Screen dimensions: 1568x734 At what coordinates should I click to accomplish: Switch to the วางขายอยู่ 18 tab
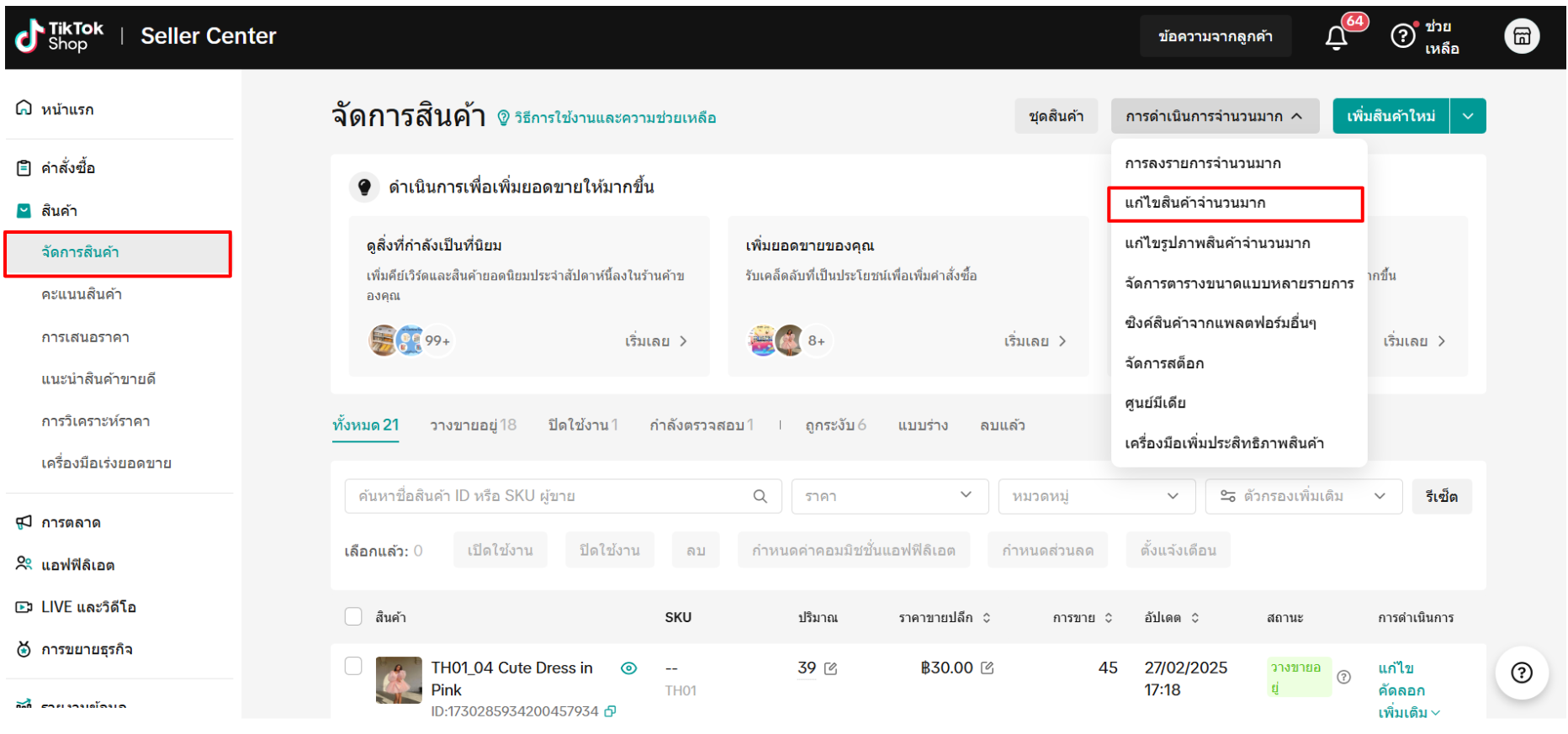pyautogui.click(x=473, y=425)
